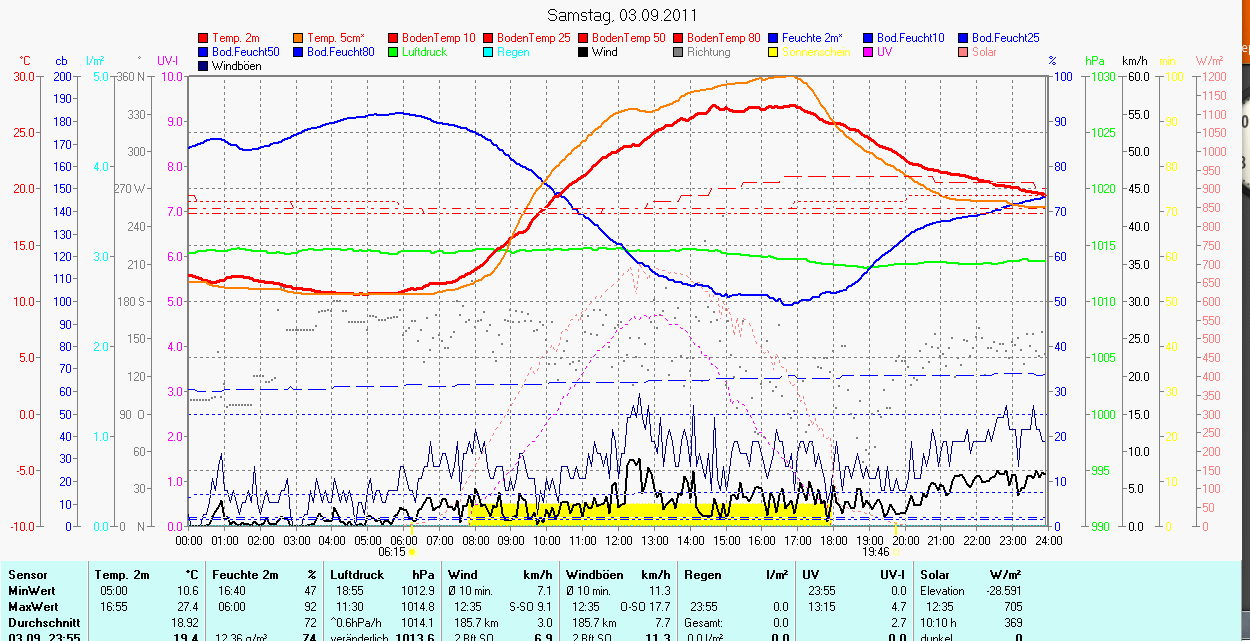Click the °C axis unit header
Viewport: 1250px width, 641px height.
(26, 61)
